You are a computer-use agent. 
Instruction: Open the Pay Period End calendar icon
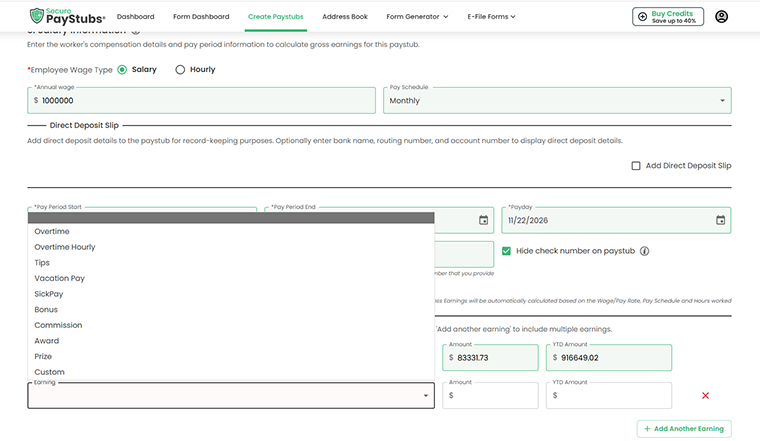tap(483, 220)
